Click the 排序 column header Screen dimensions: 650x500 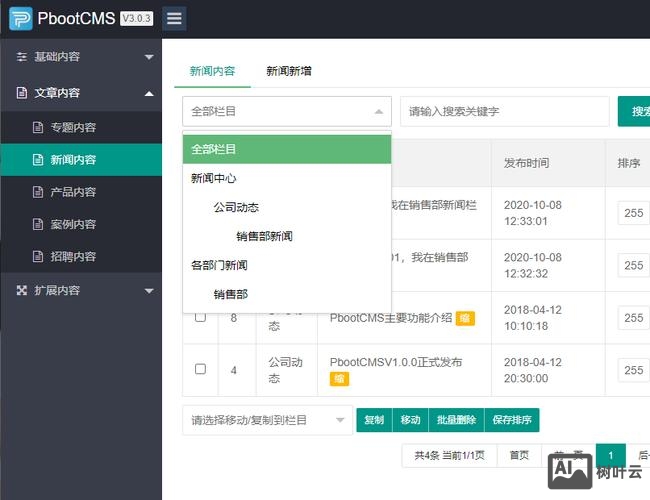(629, 163)
